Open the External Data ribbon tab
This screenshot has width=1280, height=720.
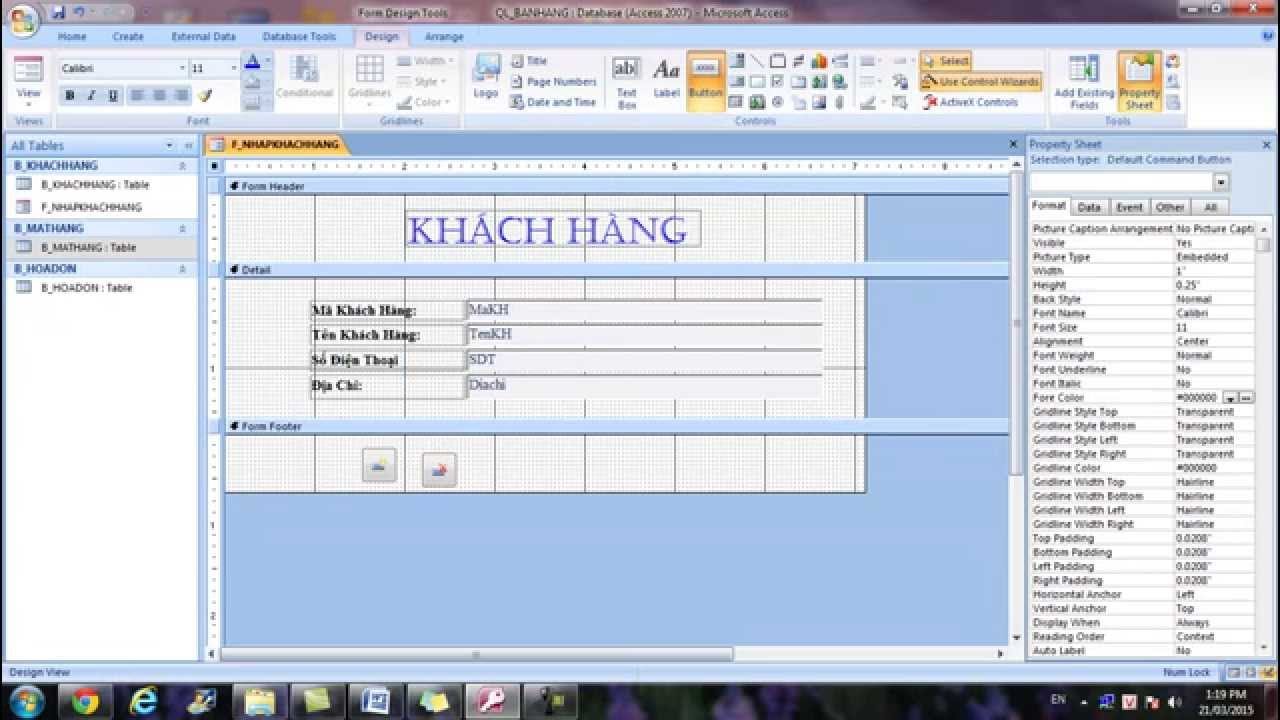coord(204,37)
